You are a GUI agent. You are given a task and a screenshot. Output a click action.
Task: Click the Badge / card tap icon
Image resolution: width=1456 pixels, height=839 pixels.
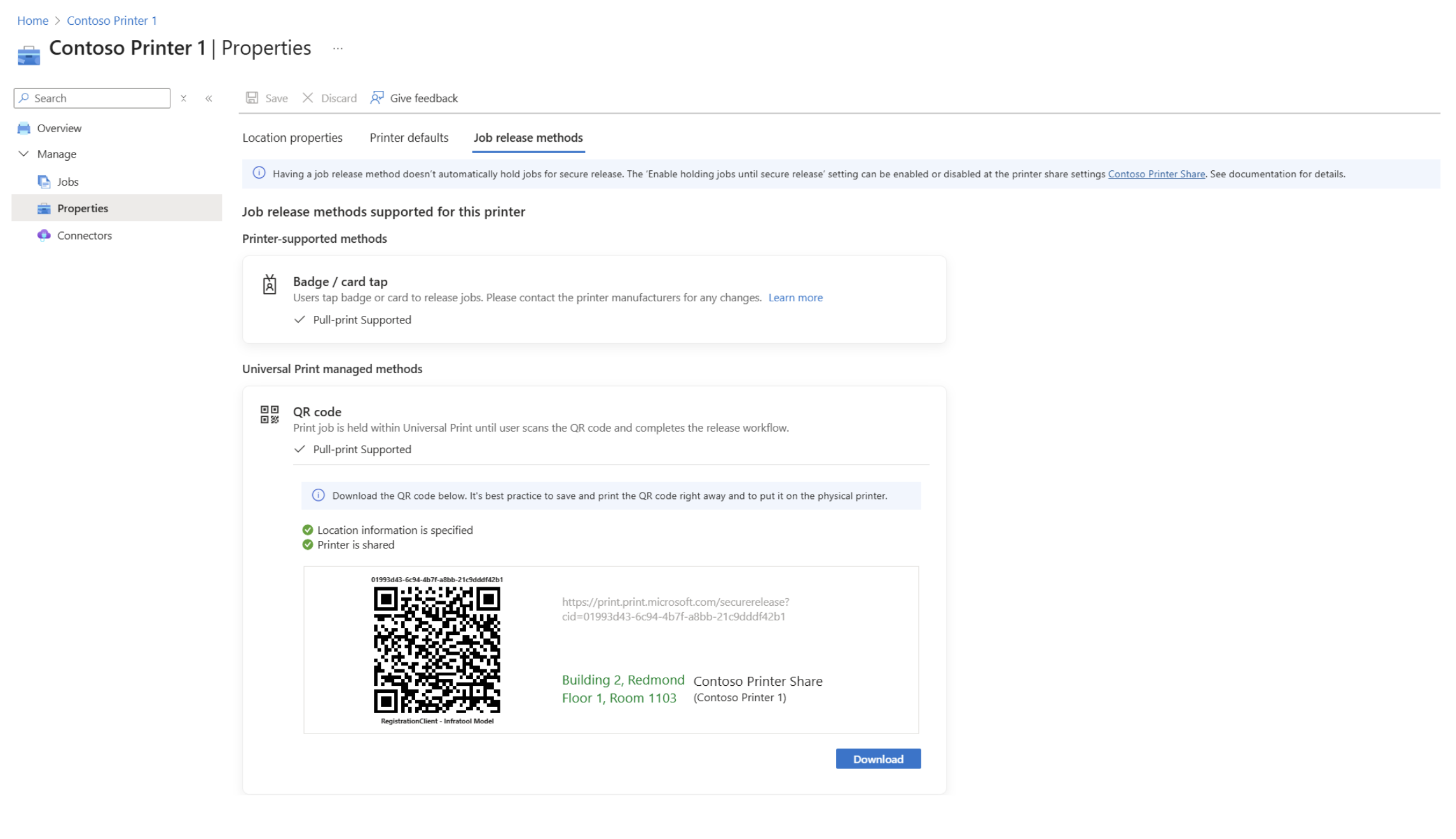(270, 284)
